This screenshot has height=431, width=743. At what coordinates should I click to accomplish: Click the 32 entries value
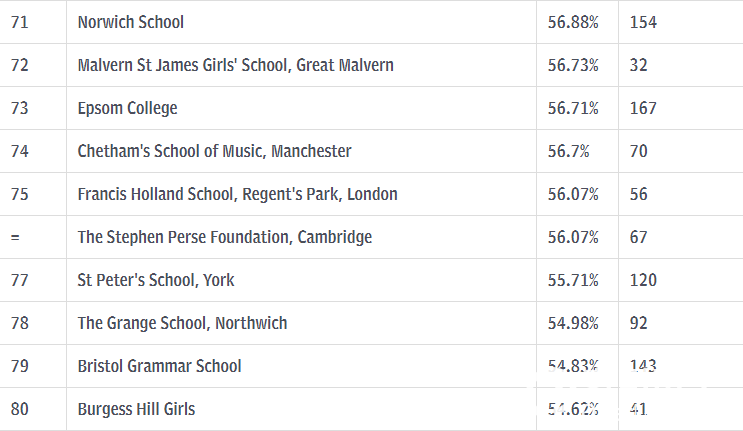638,65
